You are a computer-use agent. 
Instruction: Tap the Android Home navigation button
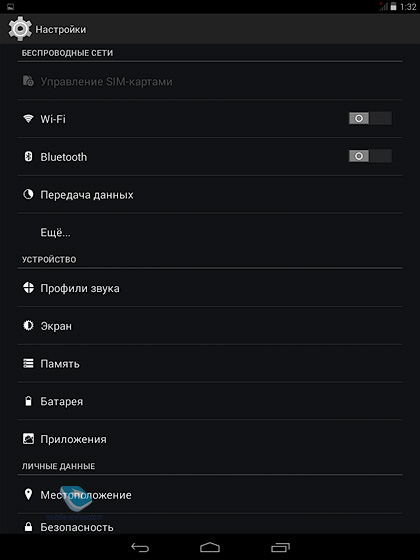[x=210, y=547]
